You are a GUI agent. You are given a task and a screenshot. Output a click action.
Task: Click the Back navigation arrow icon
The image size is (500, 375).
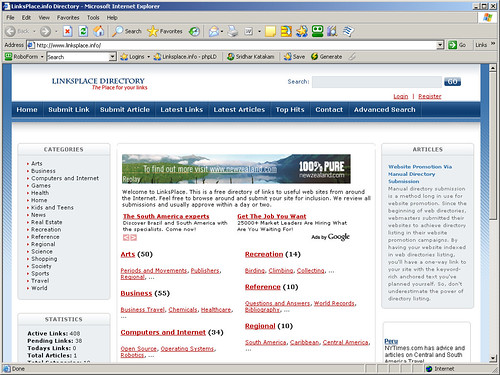point(11,31)
